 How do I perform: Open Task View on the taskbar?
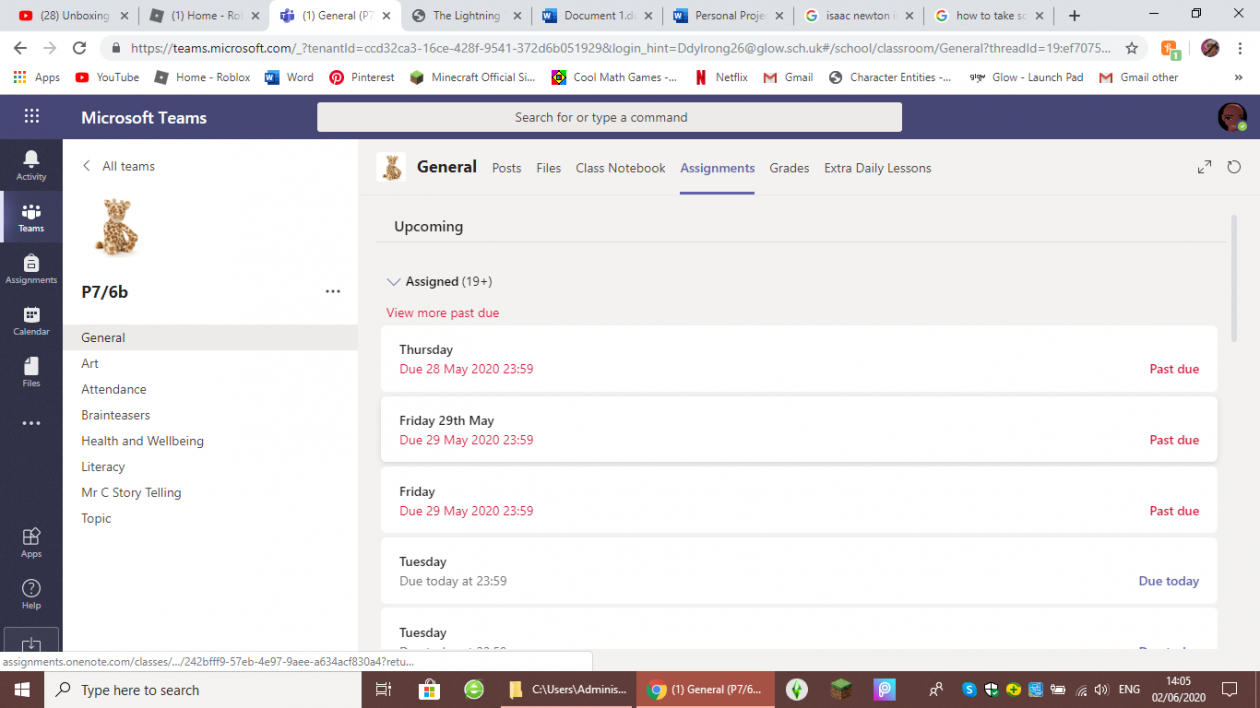[383, 689]
